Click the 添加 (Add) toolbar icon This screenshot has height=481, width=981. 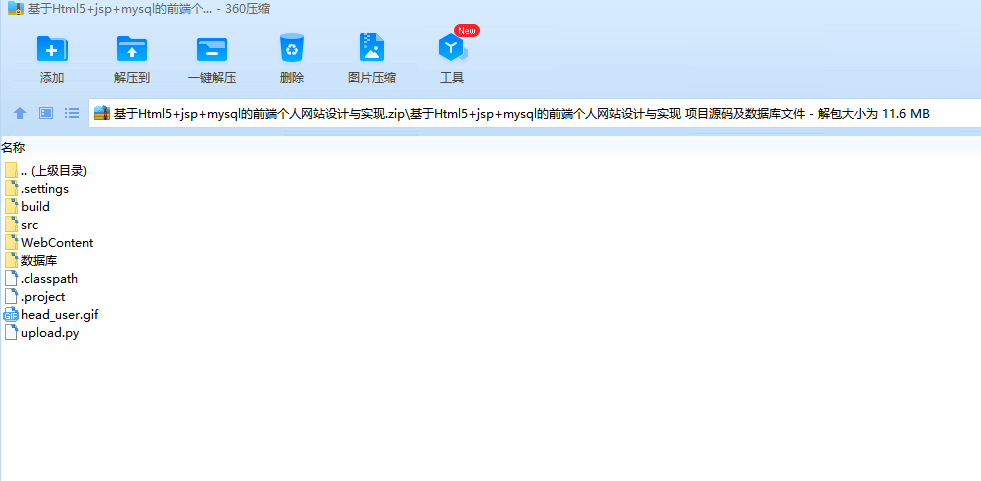click(52, 49)
